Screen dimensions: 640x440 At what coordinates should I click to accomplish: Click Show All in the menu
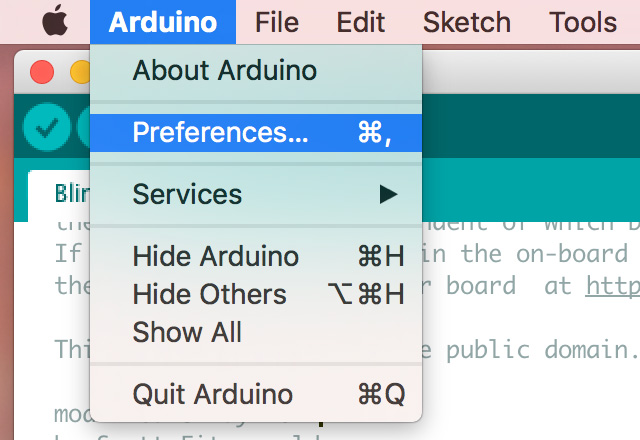click(x=187, y=331)
